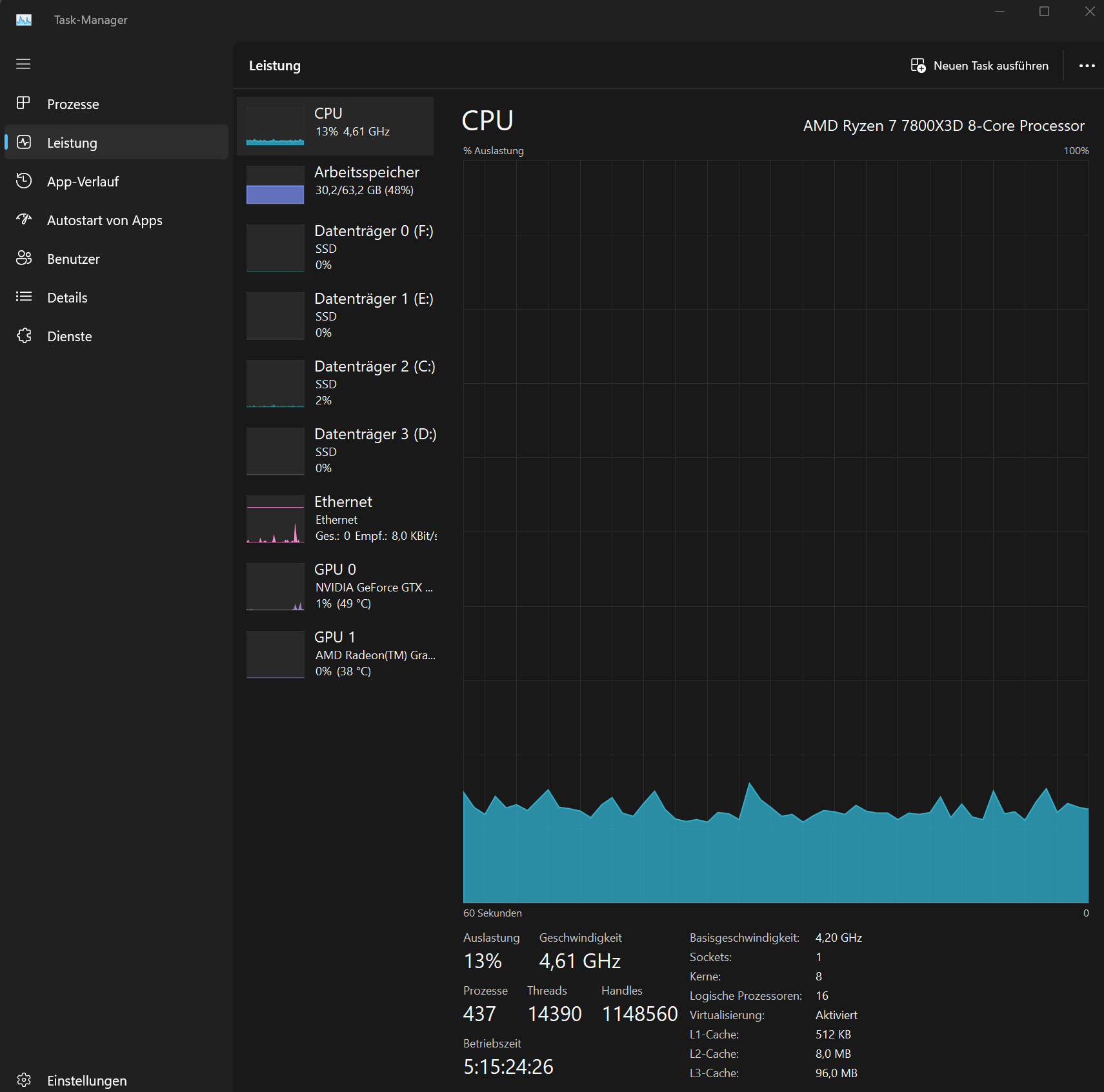Image resolution: width=1104 pixels, height=1092 pixels.
Task: Click the Ethernet resource title
Action: [343, 502]
